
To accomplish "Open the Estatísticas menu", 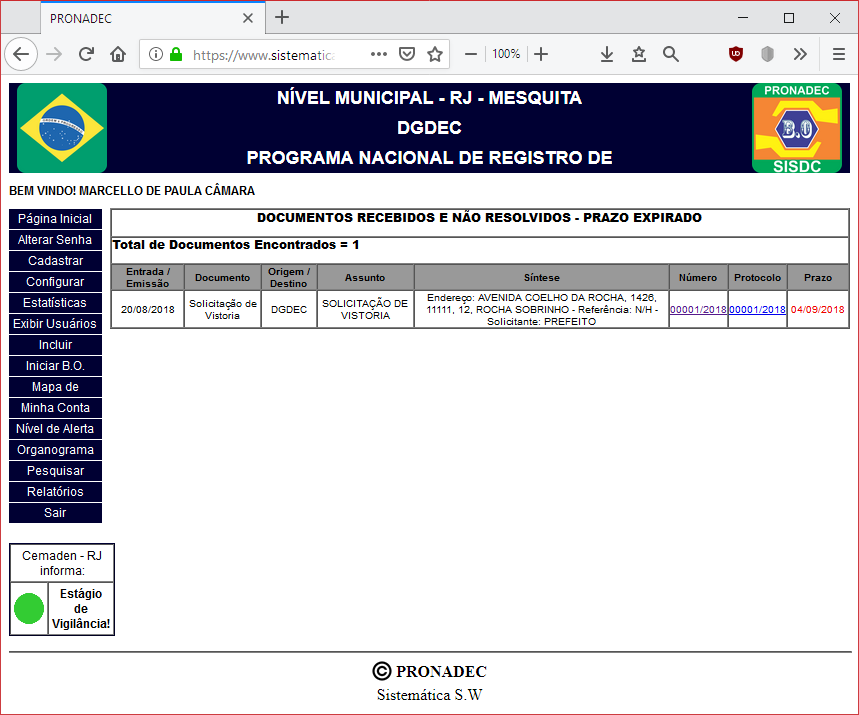I will (x=55, y=303).
